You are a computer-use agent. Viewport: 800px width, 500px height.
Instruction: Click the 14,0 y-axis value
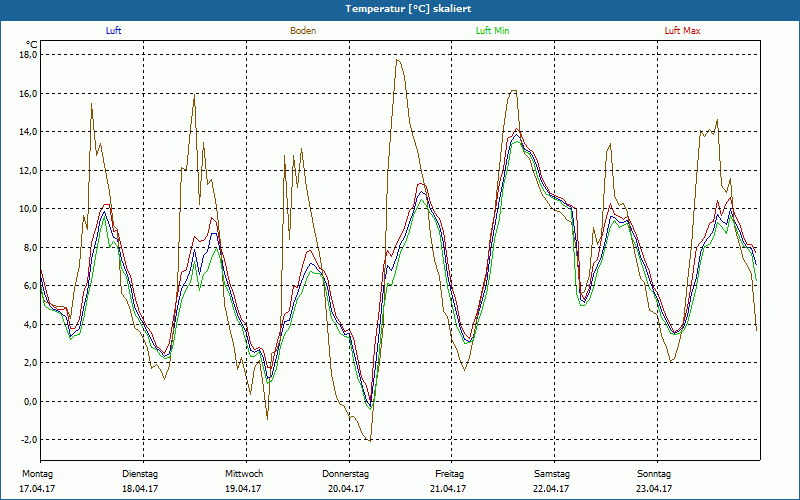pyautogui.click(x=28, y=132)
